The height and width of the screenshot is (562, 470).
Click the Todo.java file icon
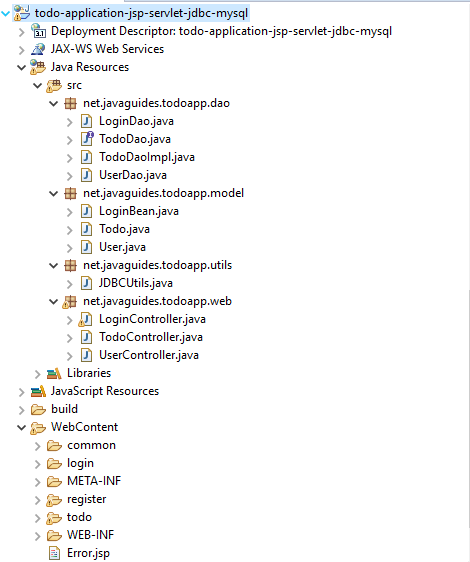(x=86, y=229)
